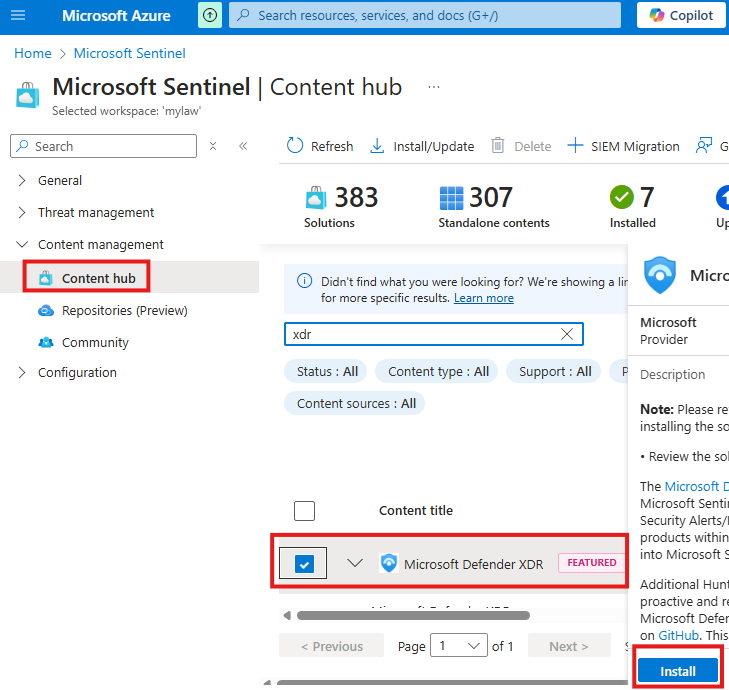Open Community in the sidebar

(95, 343)
